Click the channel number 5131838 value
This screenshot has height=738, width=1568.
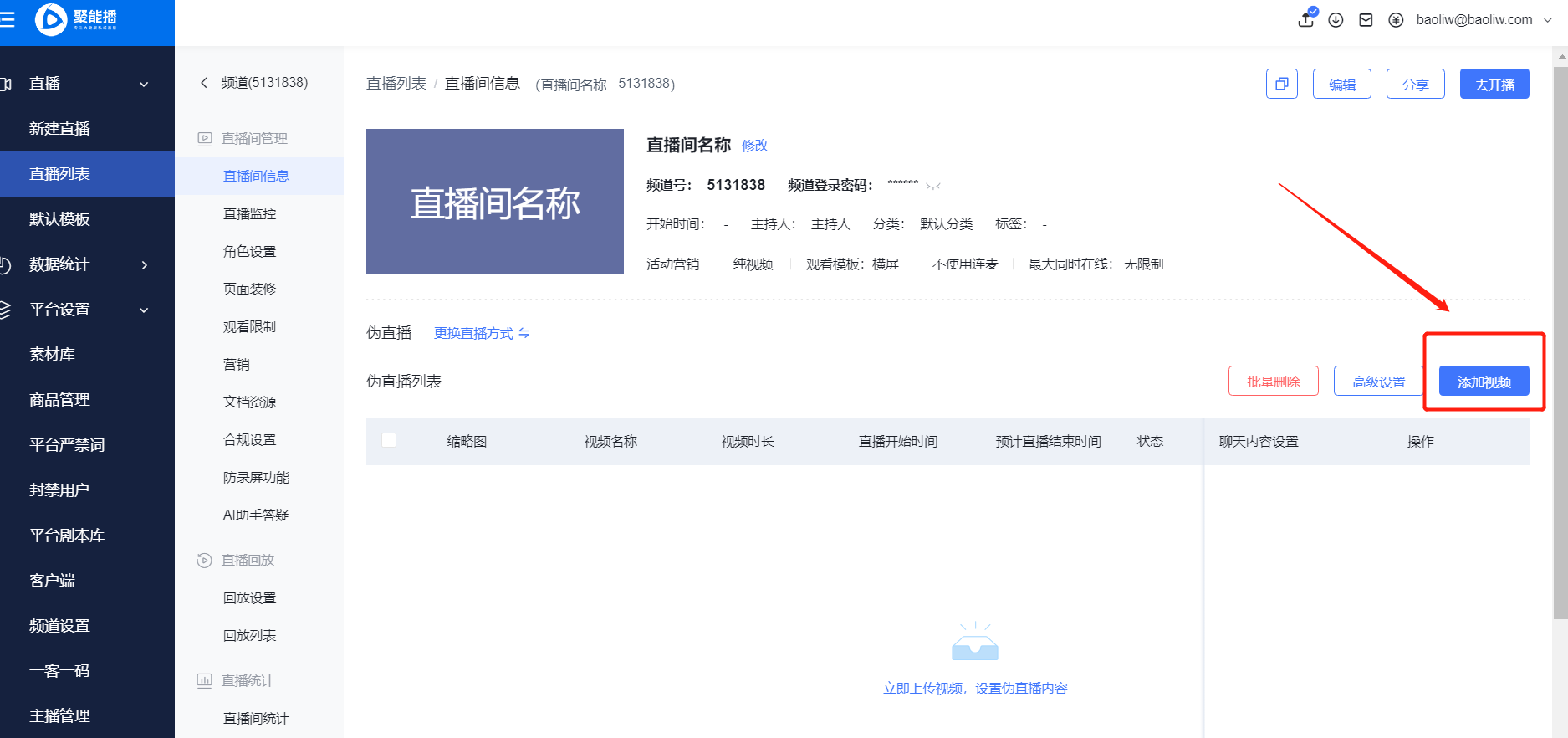736,185
